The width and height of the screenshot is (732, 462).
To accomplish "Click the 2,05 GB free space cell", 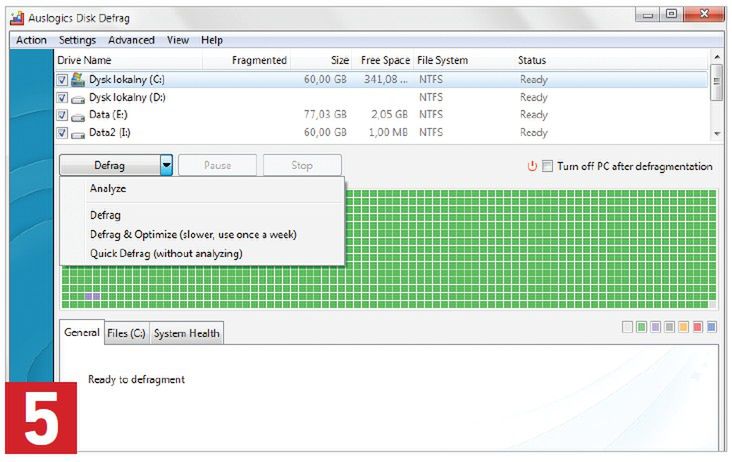I will tap(389, 114).
